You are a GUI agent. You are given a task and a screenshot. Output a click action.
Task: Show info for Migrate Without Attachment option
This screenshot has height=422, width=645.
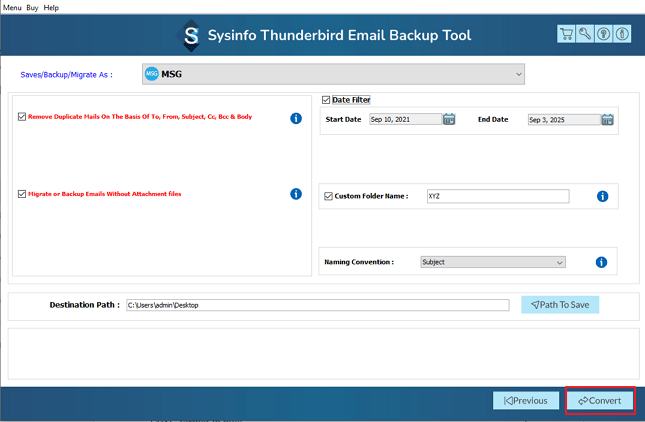click(296, 194)
